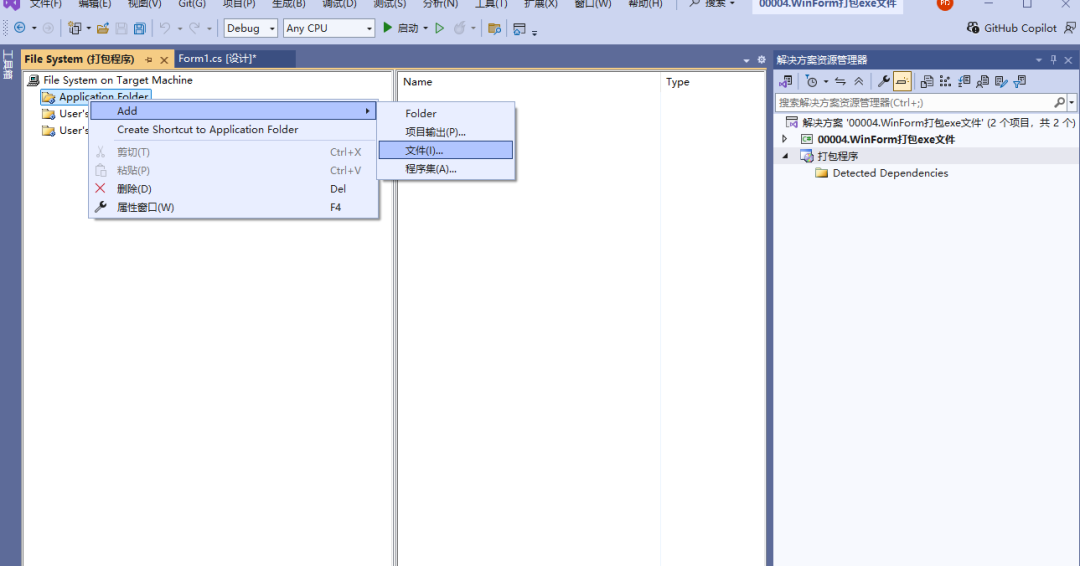
Task: Open the Launch Conditions Editor icon
Action: click(x=1019, y=81)
